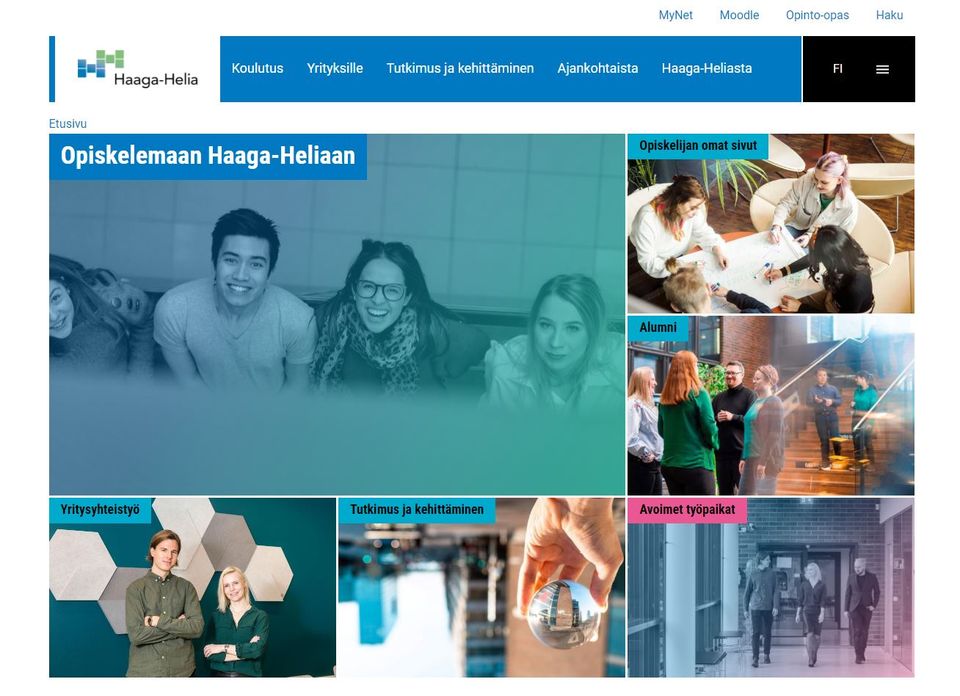
Task: Open the hamburger menu icon
Action: coord(882,69)
